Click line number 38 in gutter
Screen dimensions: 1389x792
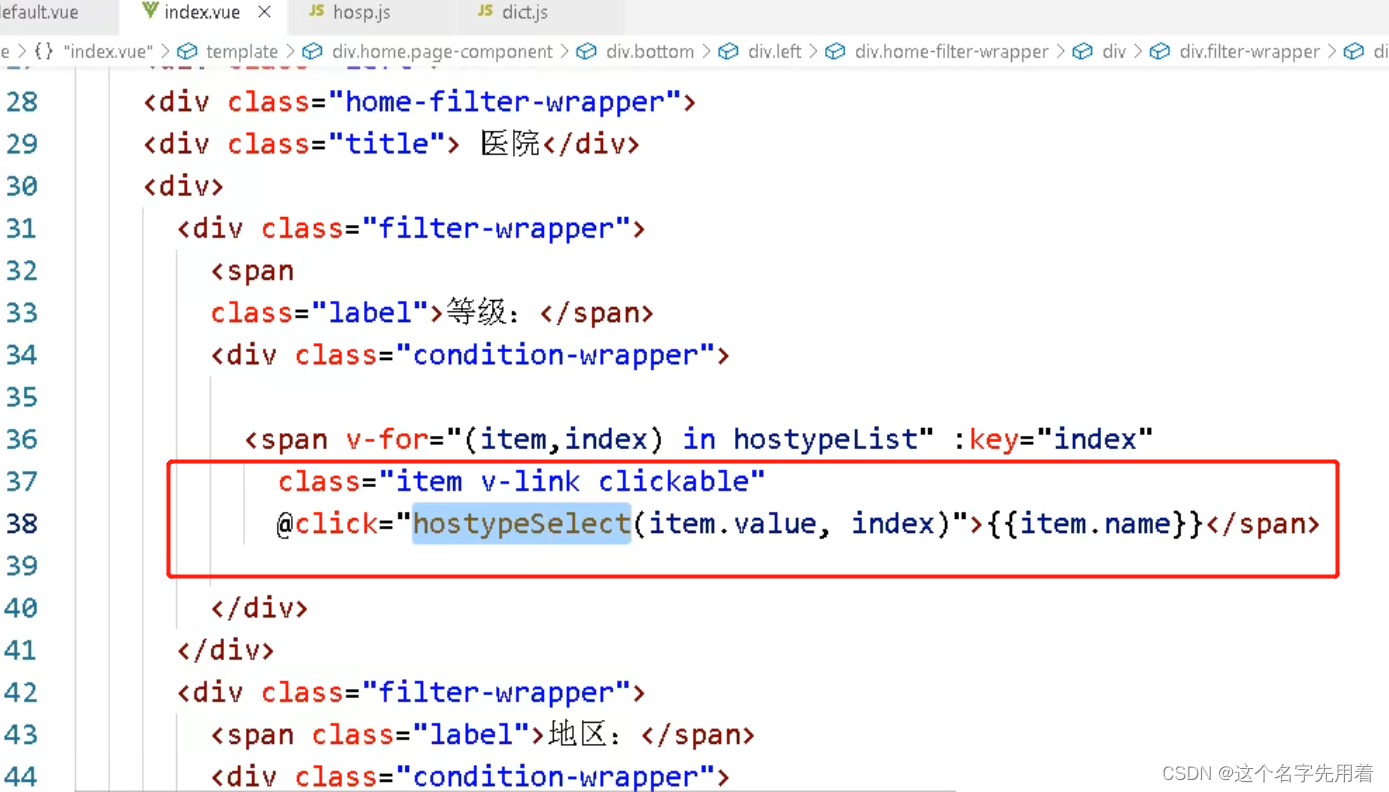[21, 523]
